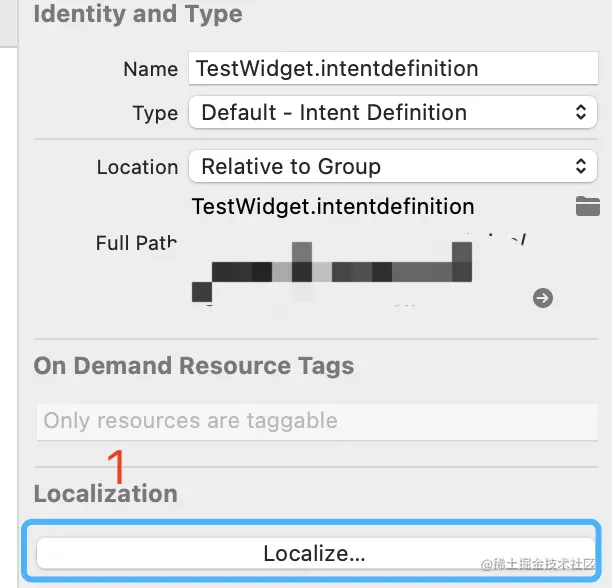Click the red number 1 annotation
The height and width of the screenshot is (588, 612).
point(117,466)
